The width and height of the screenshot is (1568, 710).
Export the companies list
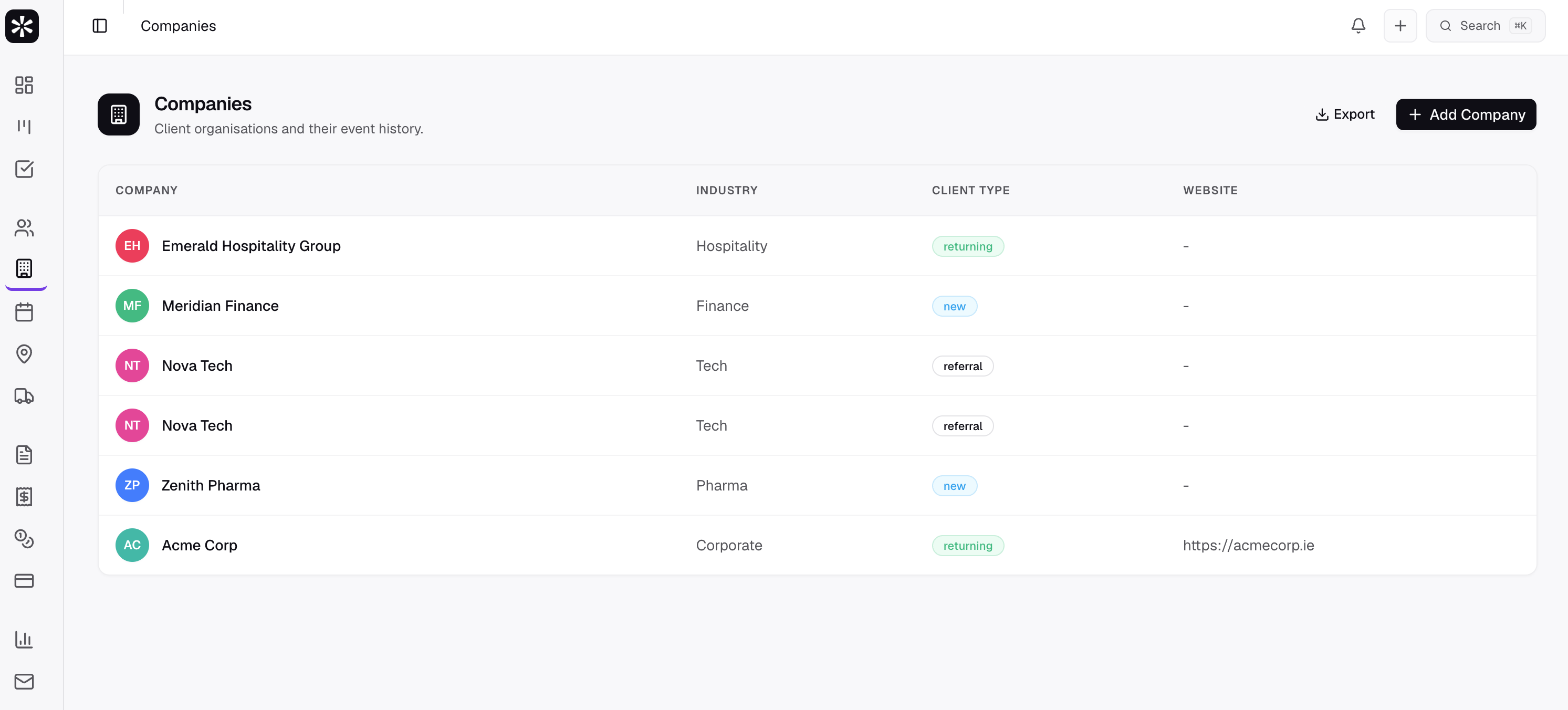tap(1345, 114)
